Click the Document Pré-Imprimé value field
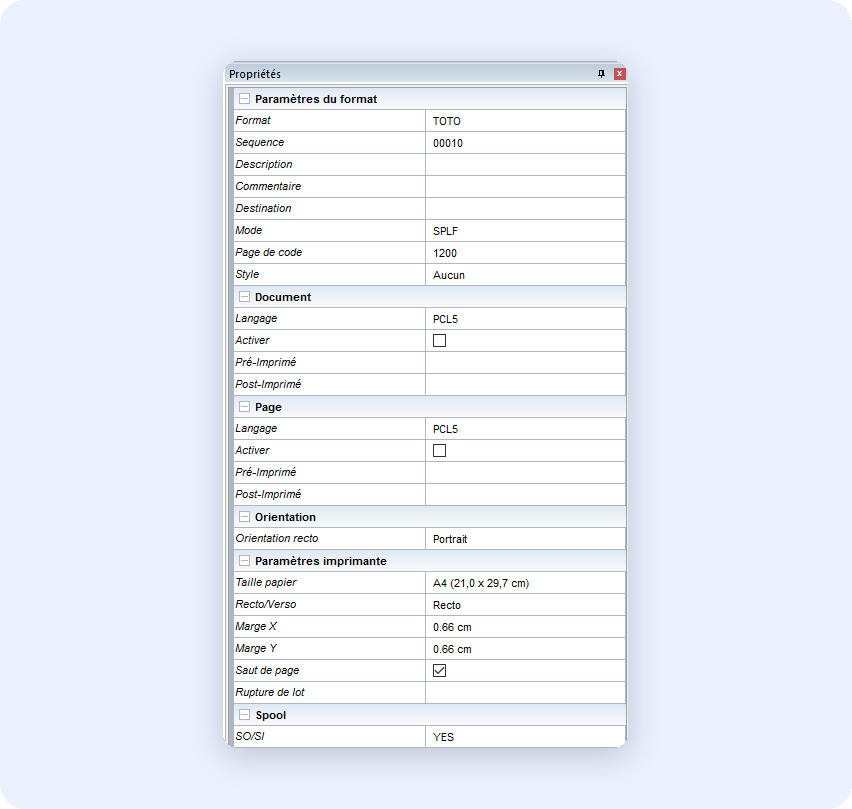 pyautogui.click(x=525, y=362)
